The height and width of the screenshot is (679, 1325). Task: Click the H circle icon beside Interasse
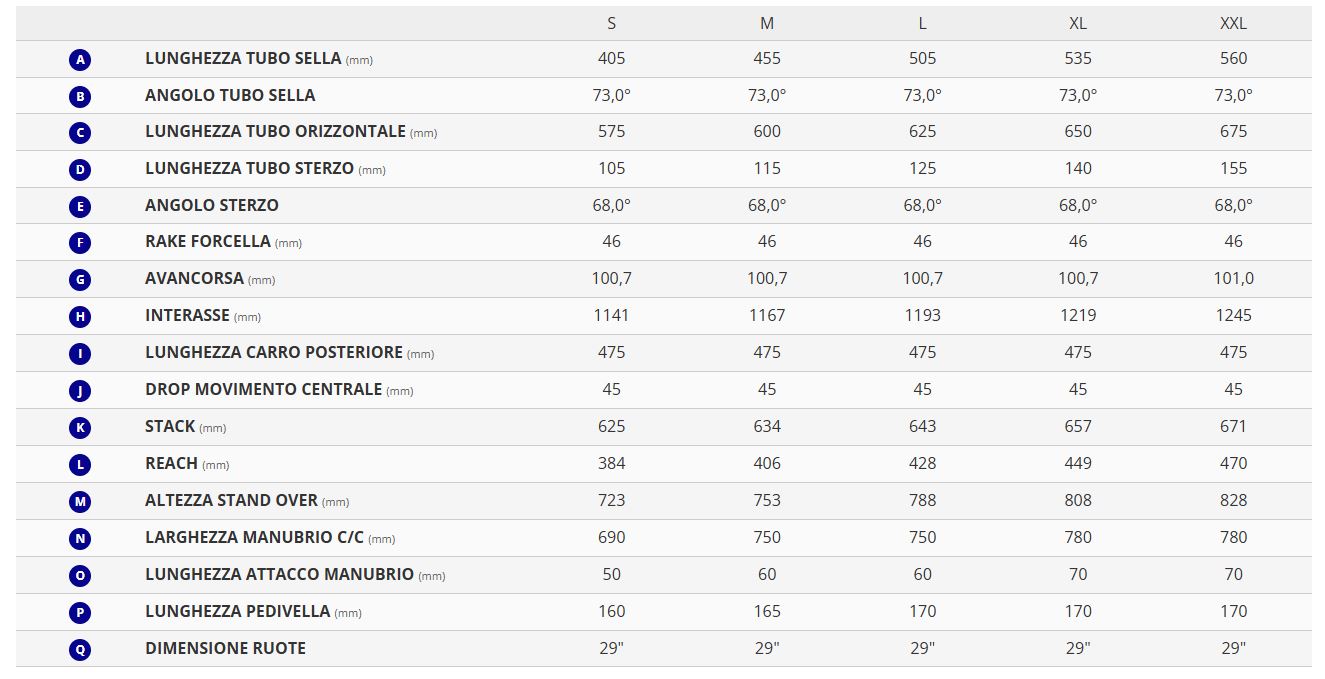81,317
